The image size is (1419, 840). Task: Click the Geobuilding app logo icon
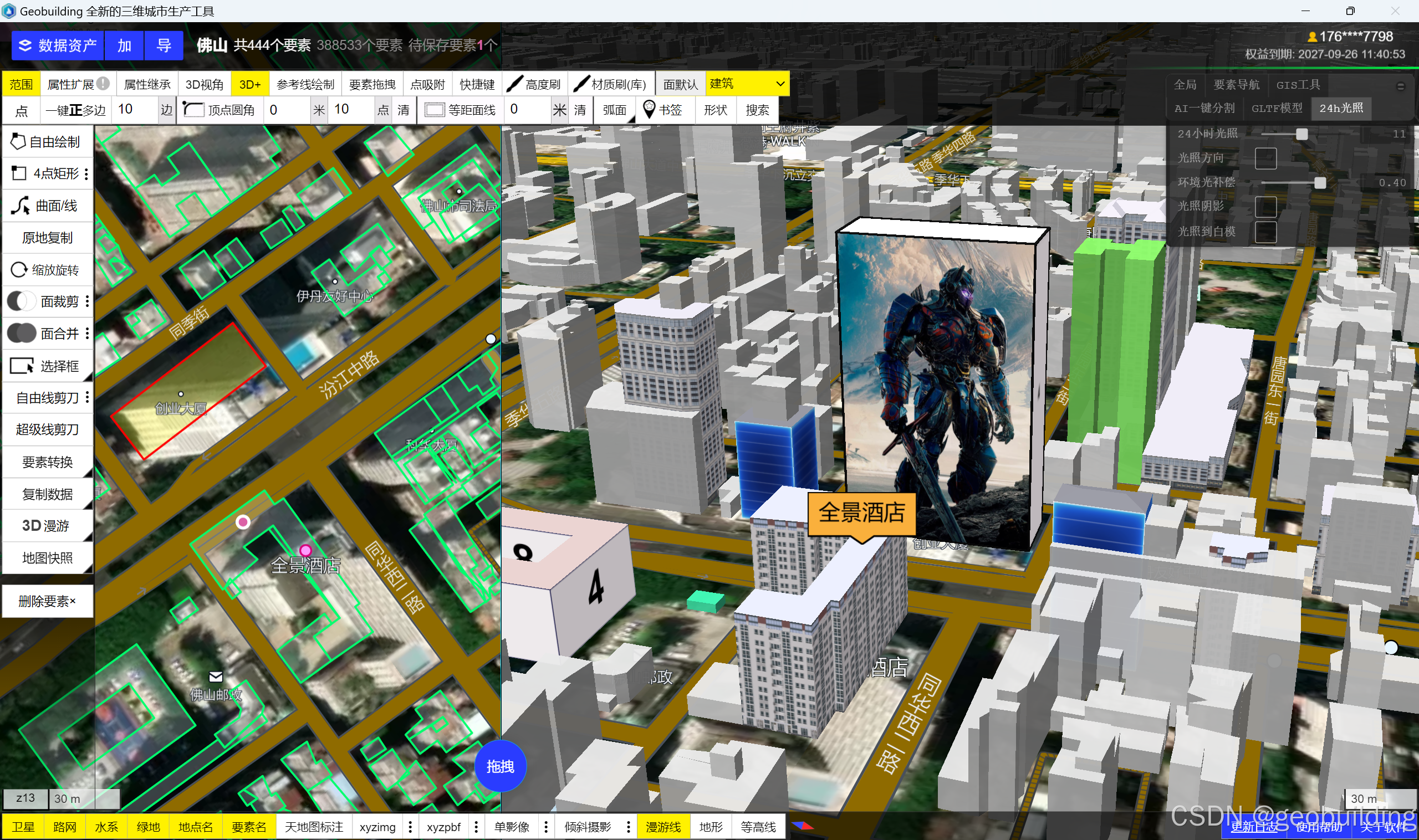(8, 11)
